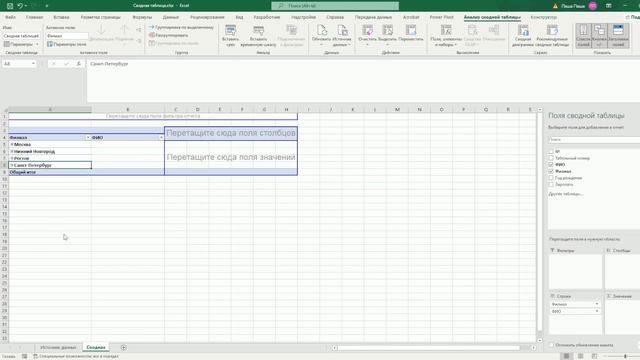Open the Формулы ribbon tab
This screenshot has width=640, height=360.
pos(142,17)
